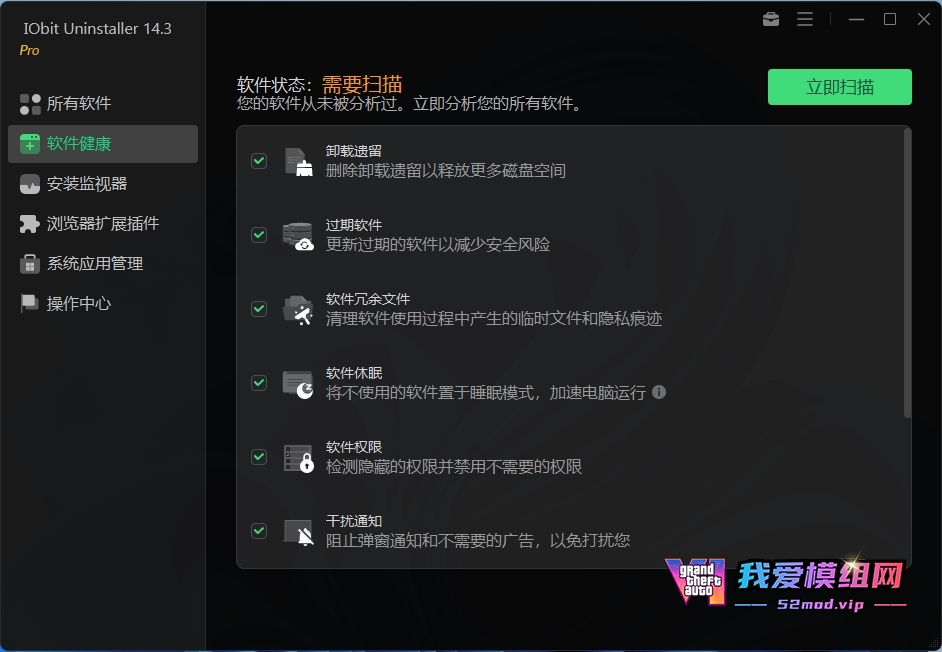Image resolution: width=942 pixels, height=652 pixels.
Task: Click the 软件休眠 title text
Action: 354,373
